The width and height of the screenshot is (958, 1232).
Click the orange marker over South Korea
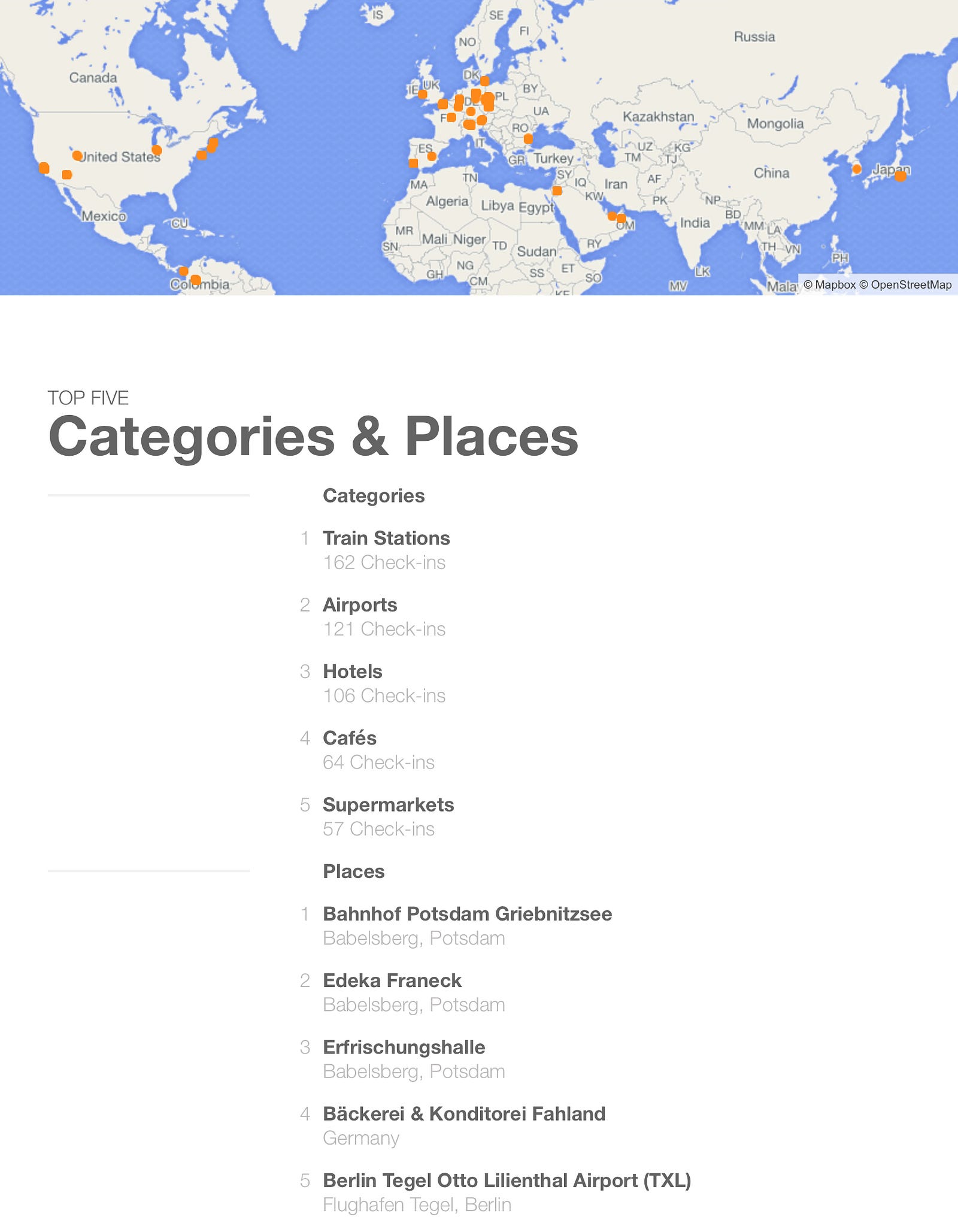pos(857,169)
